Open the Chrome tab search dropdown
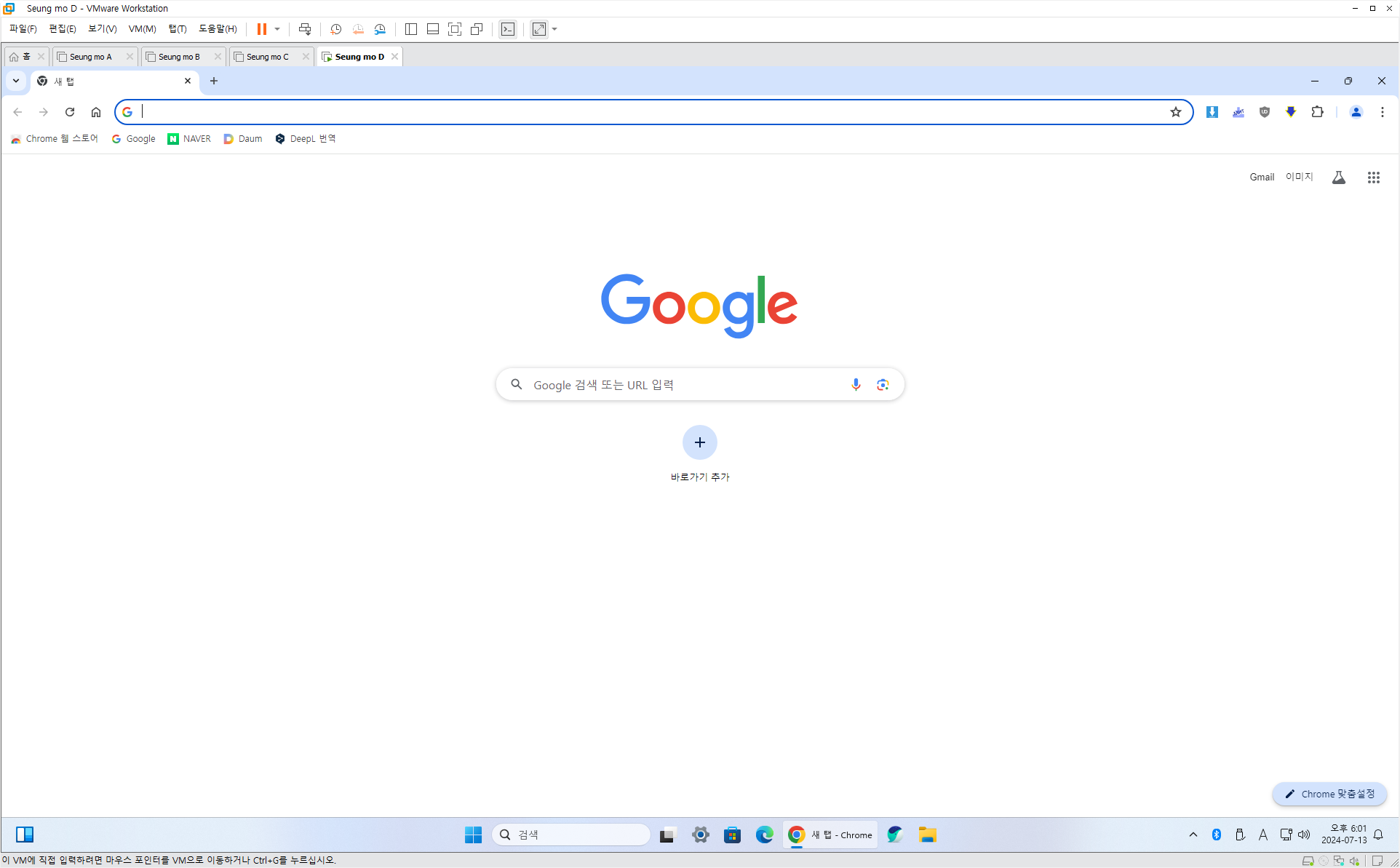The width and height of the screenshot is (1400, 868). coord(15,81)
